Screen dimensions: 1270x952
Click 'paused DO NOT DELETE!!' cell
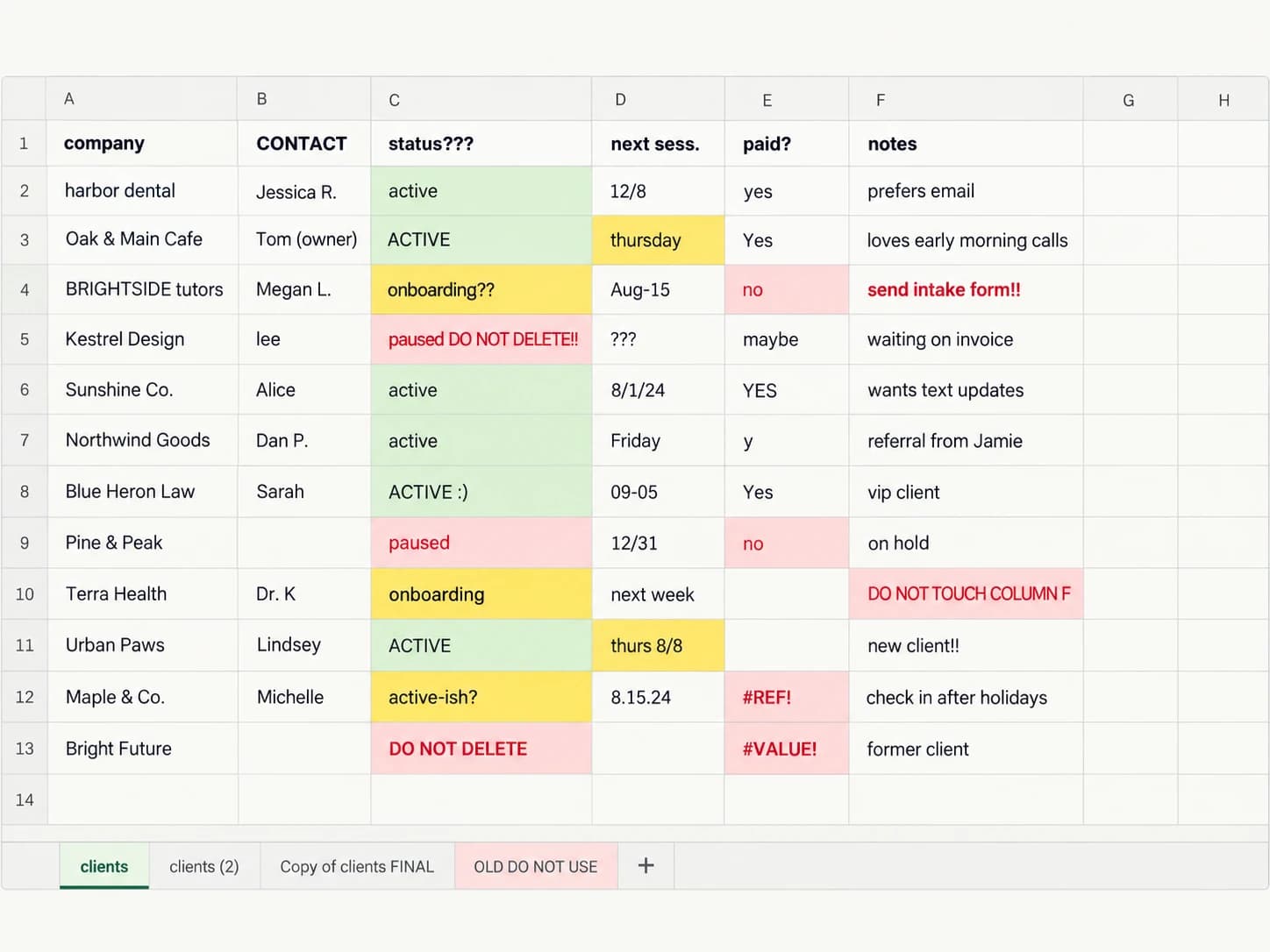coord(482,339)
